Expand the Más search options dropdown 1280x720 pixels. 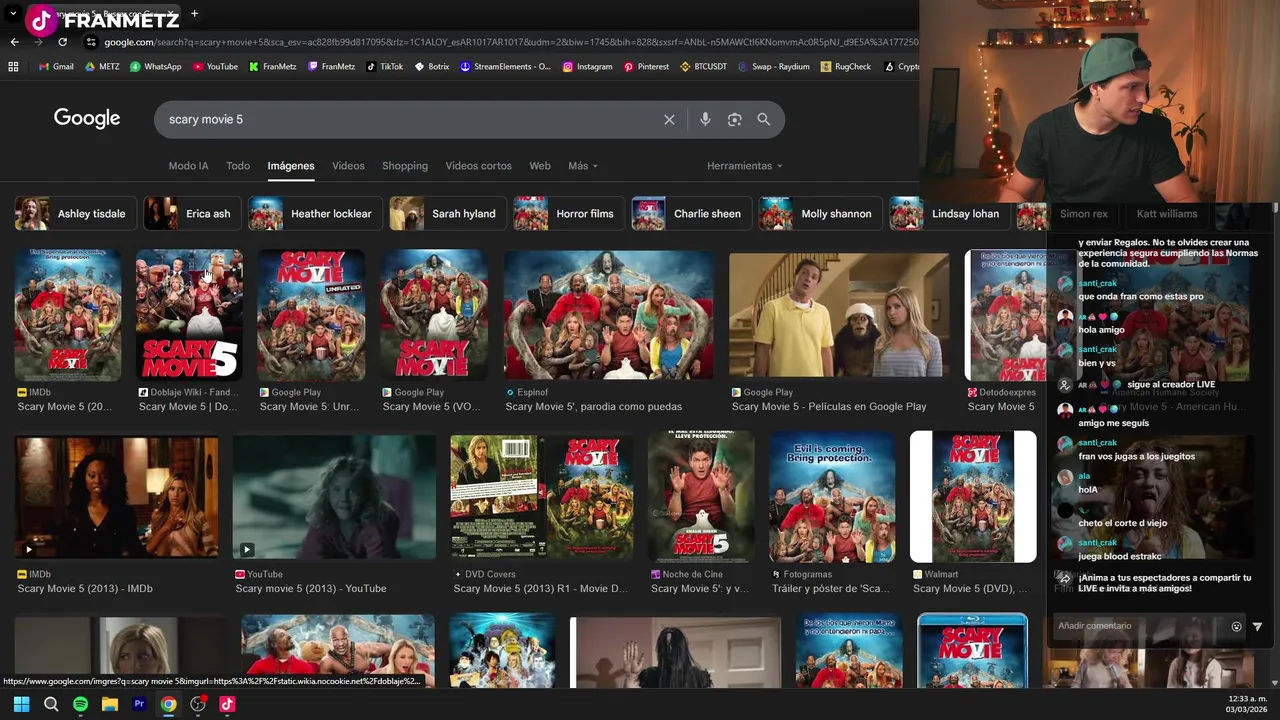click(x=583, y=166)
